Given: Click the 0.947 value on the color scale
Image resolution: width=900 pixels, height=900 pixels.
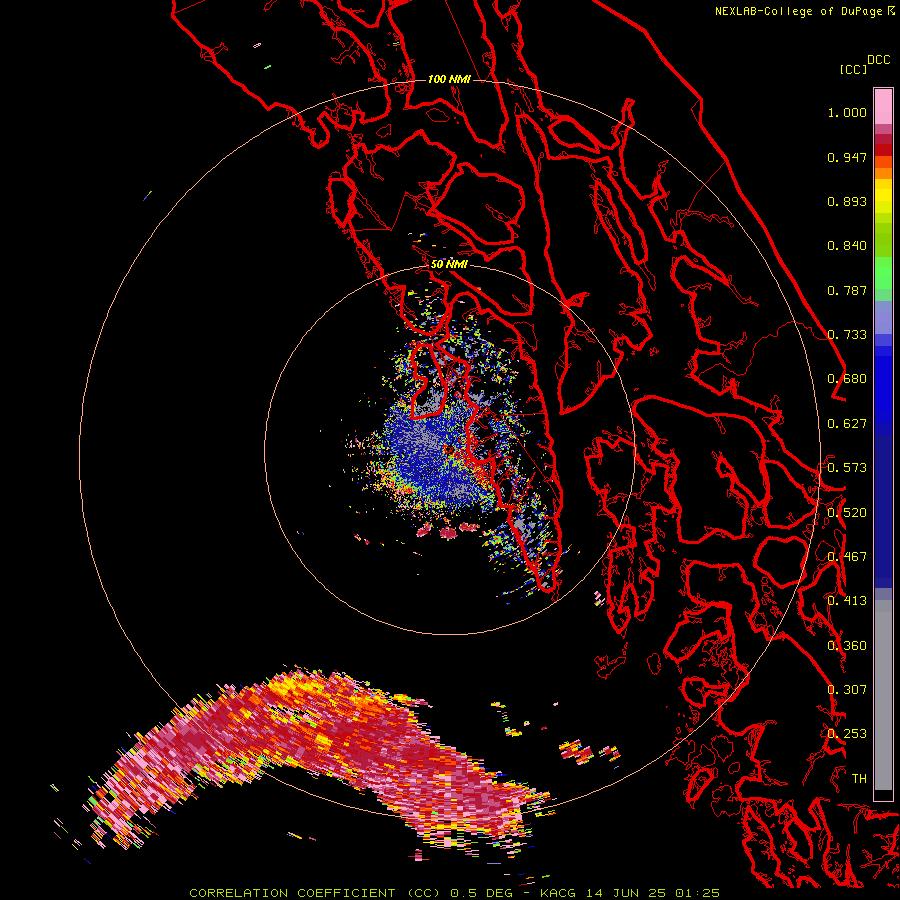Looking at the screenshot, I should (847, 157).
